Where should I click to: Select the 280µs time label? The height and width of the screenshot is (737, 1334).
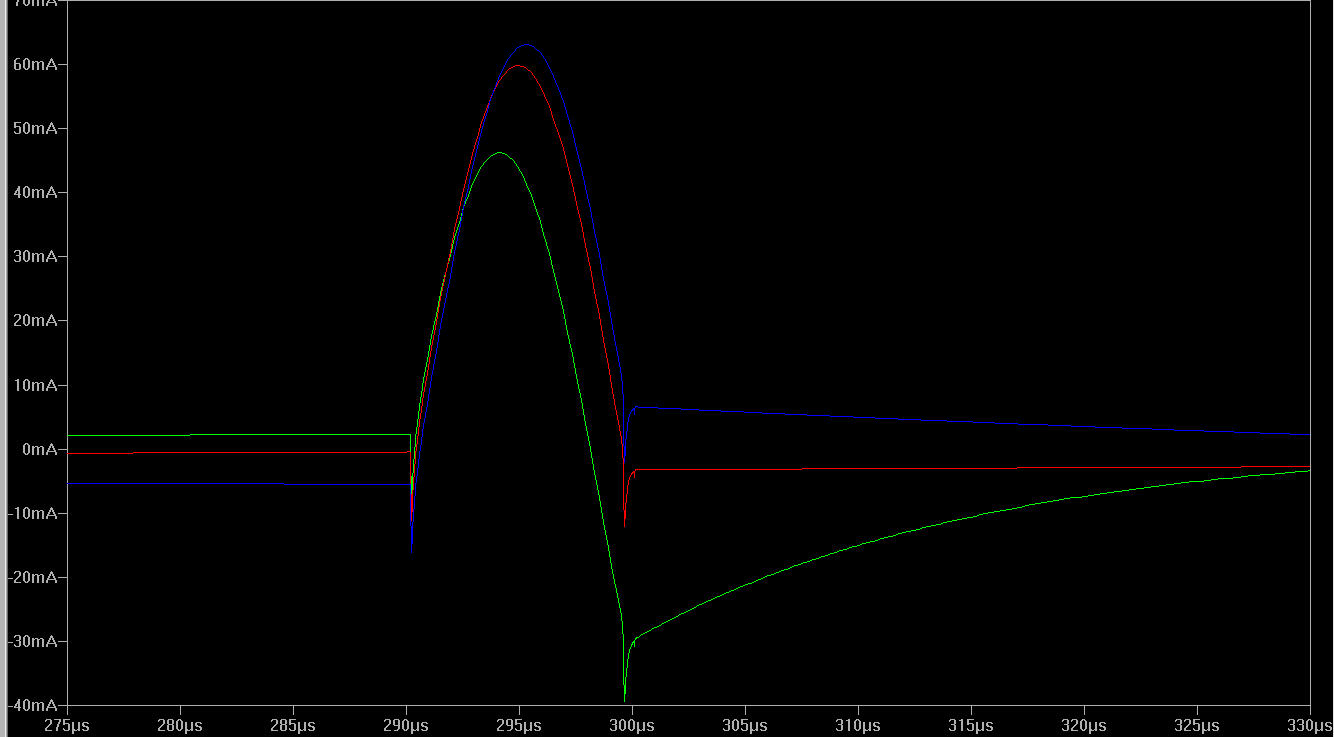click(x=181, y=725)
